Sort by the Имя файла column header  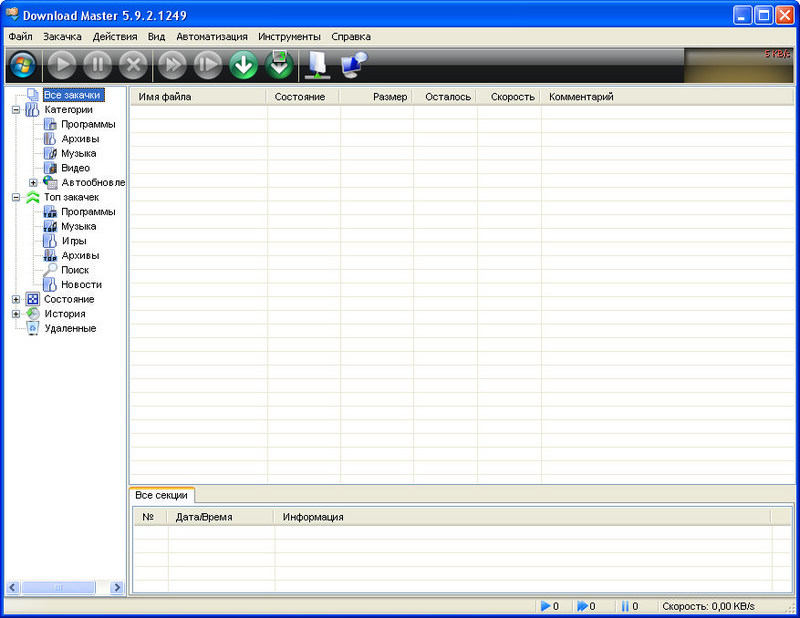(x=198, y=96)
